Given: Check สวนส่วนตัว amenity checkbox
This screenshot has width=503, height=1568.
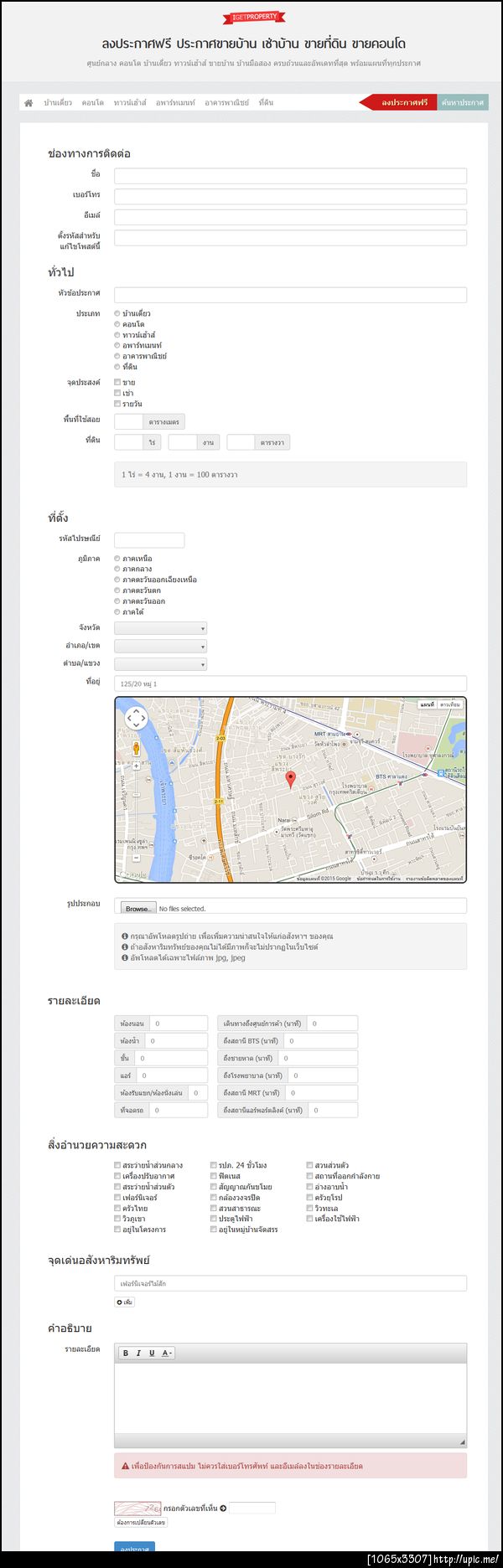Looking at the screenshot, I should click(x=309, y=1165).
